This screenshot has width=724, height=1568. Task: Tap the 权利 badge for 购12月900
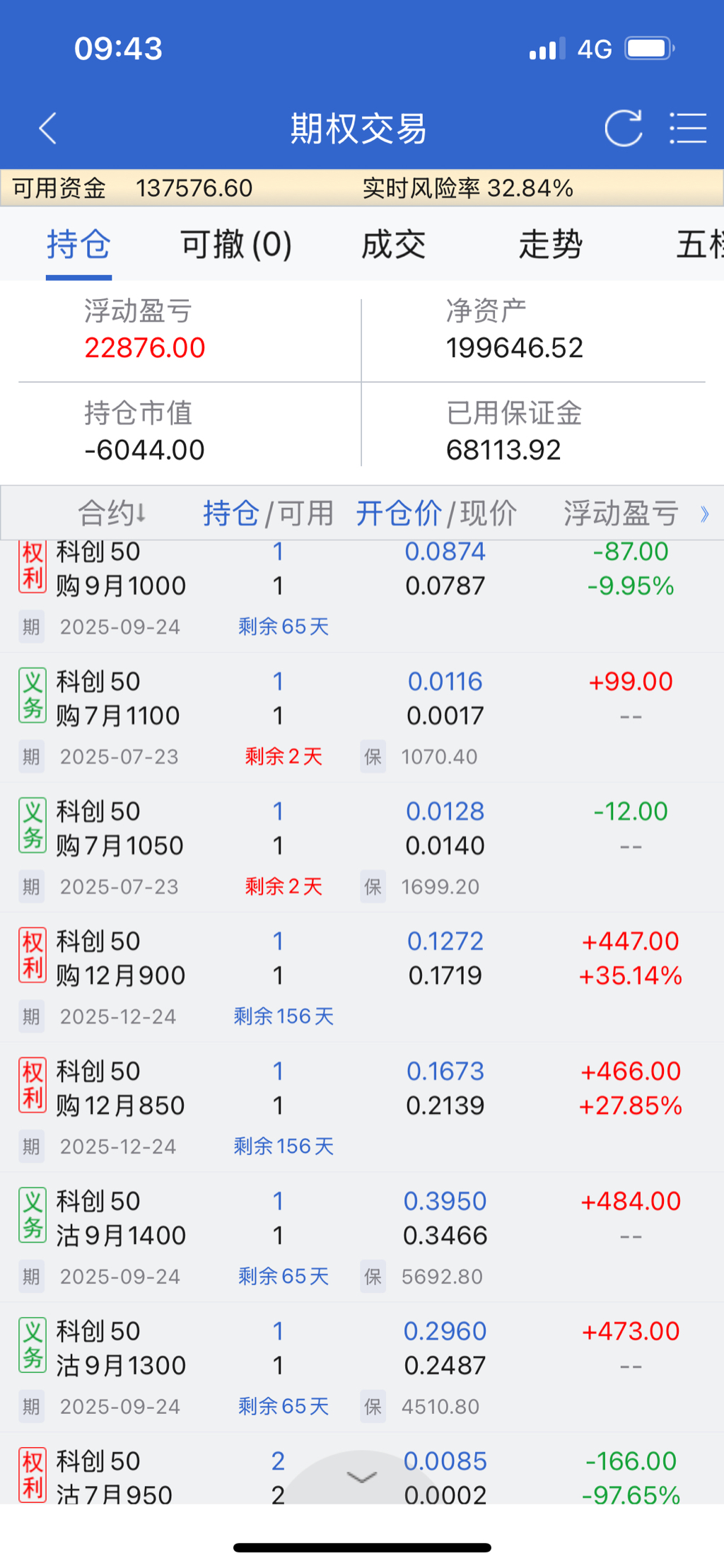(x=33, y=956)
